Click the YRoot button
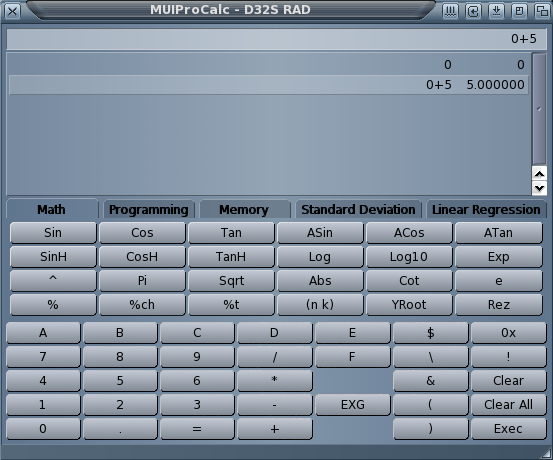 (x=409, y=305)
